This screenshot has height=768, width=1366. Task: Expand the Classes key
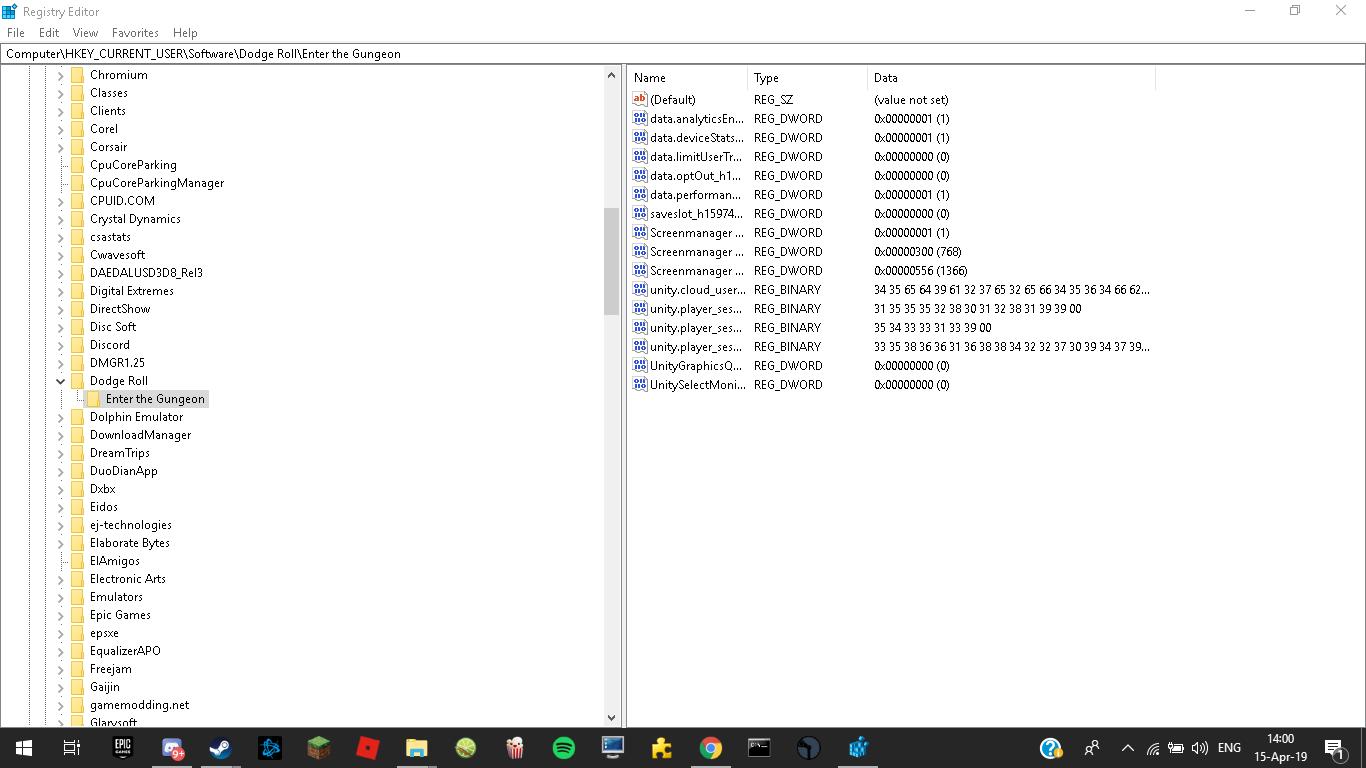[x=61, y=93]
